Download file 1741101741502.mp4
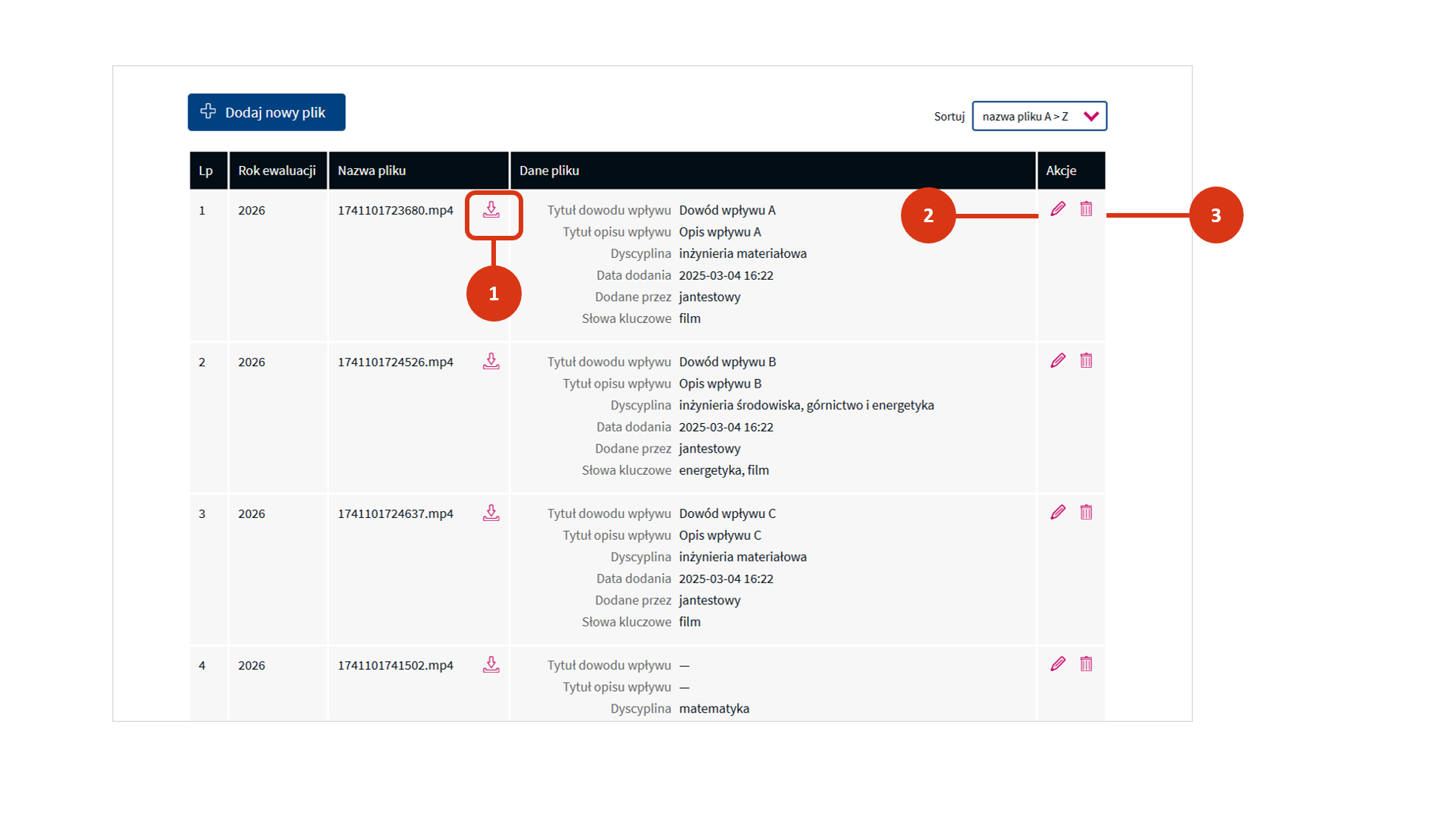 click(x=491, y=665)
